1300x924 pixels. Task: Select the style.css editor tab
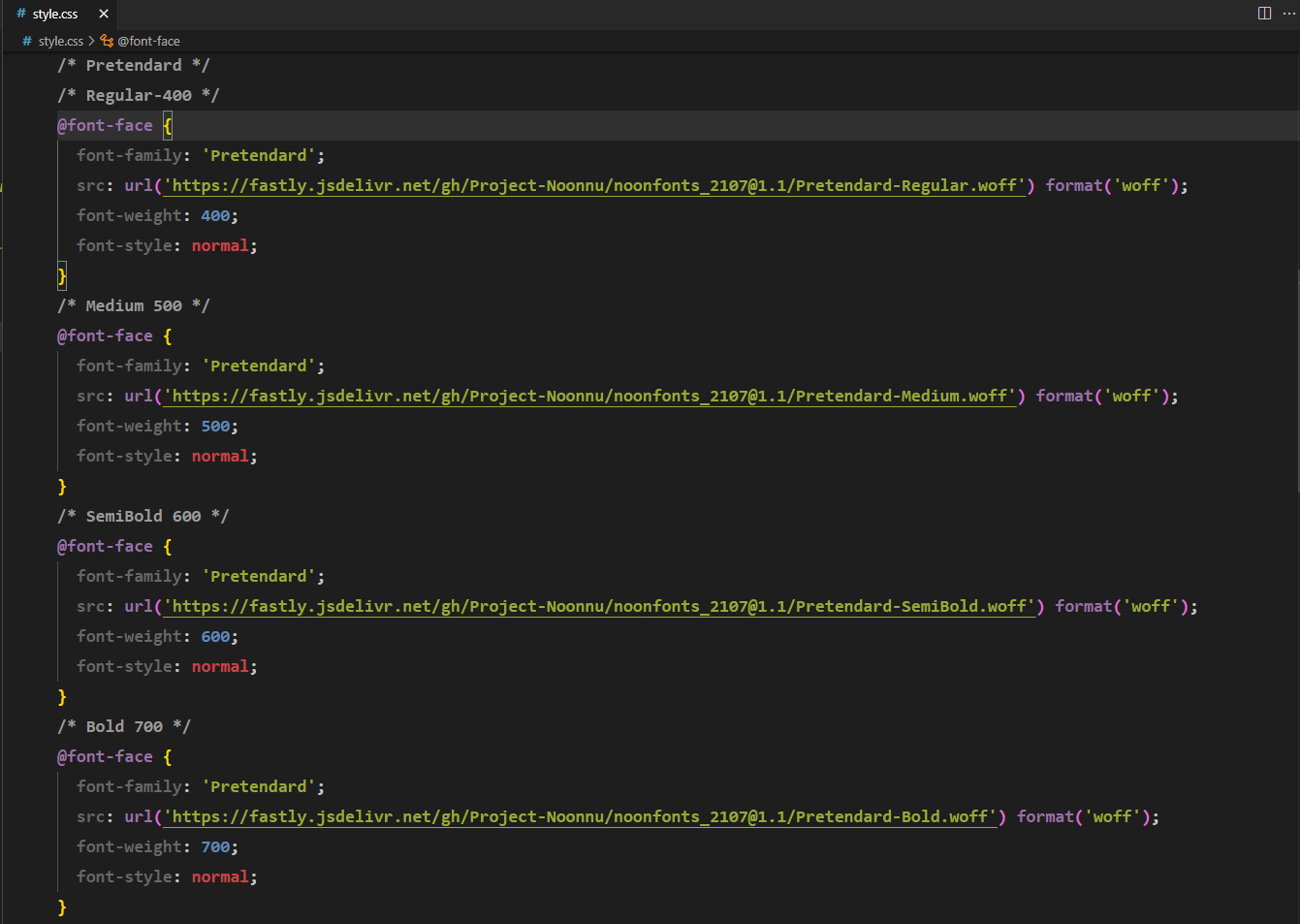click(x=59, y=14)
